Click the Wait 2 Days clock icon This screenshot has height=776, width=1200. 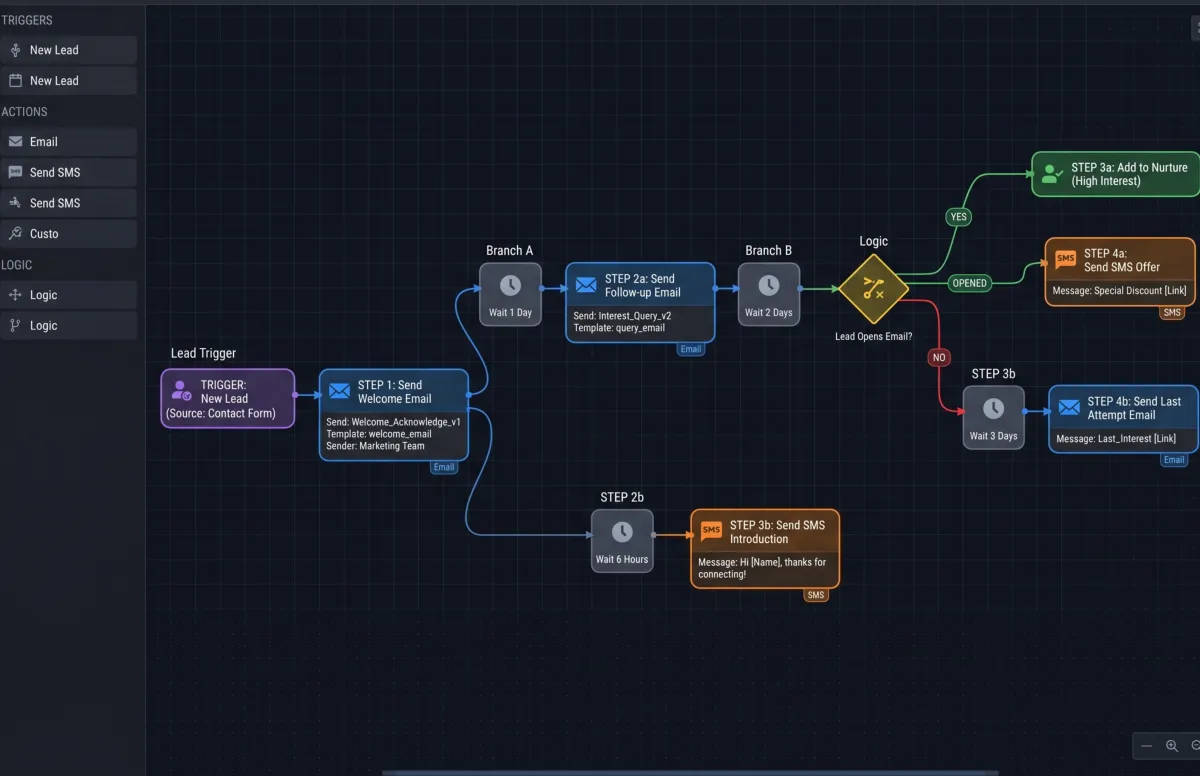coord(769,285)
